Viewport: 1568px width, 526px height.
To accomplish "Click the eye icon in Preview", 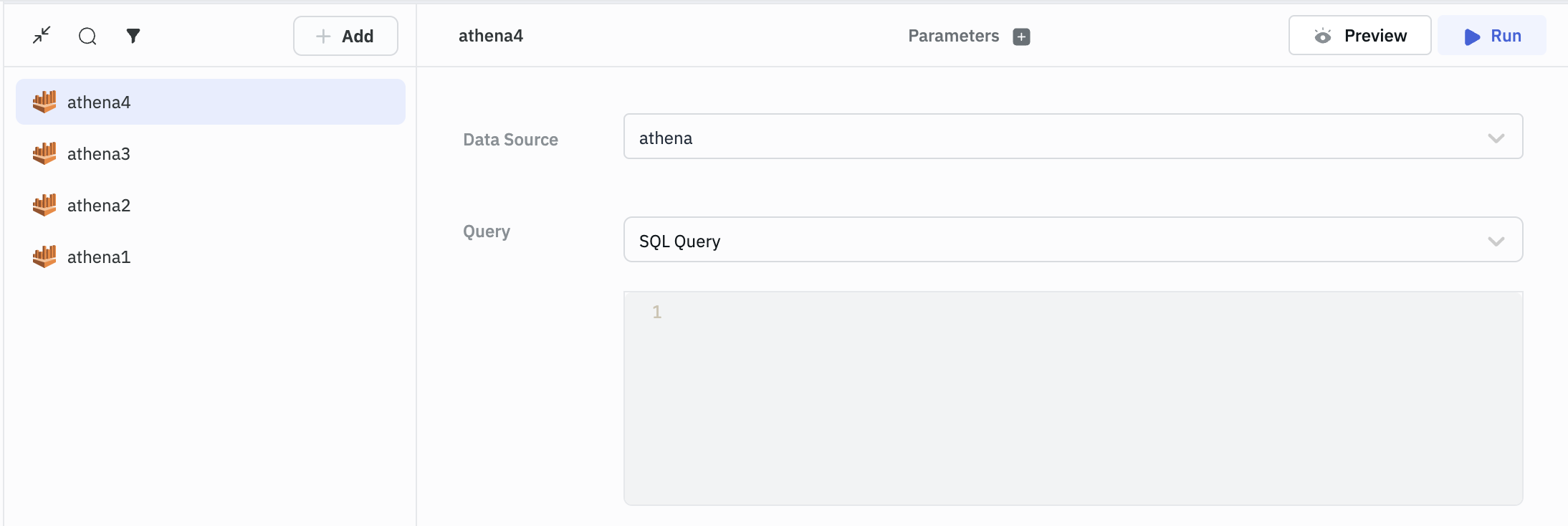I will click(x=1322, y=36).
